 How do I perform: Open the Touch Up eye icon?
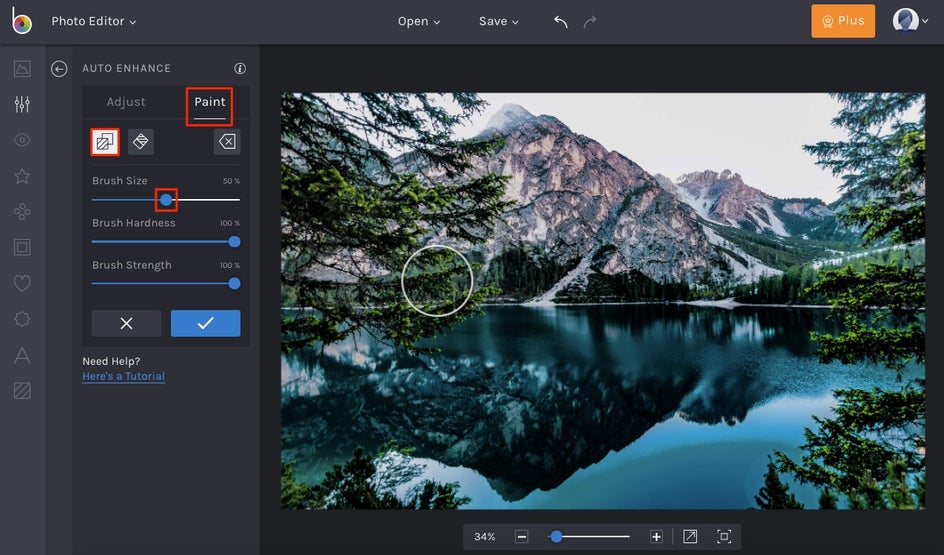pos(22,140)
